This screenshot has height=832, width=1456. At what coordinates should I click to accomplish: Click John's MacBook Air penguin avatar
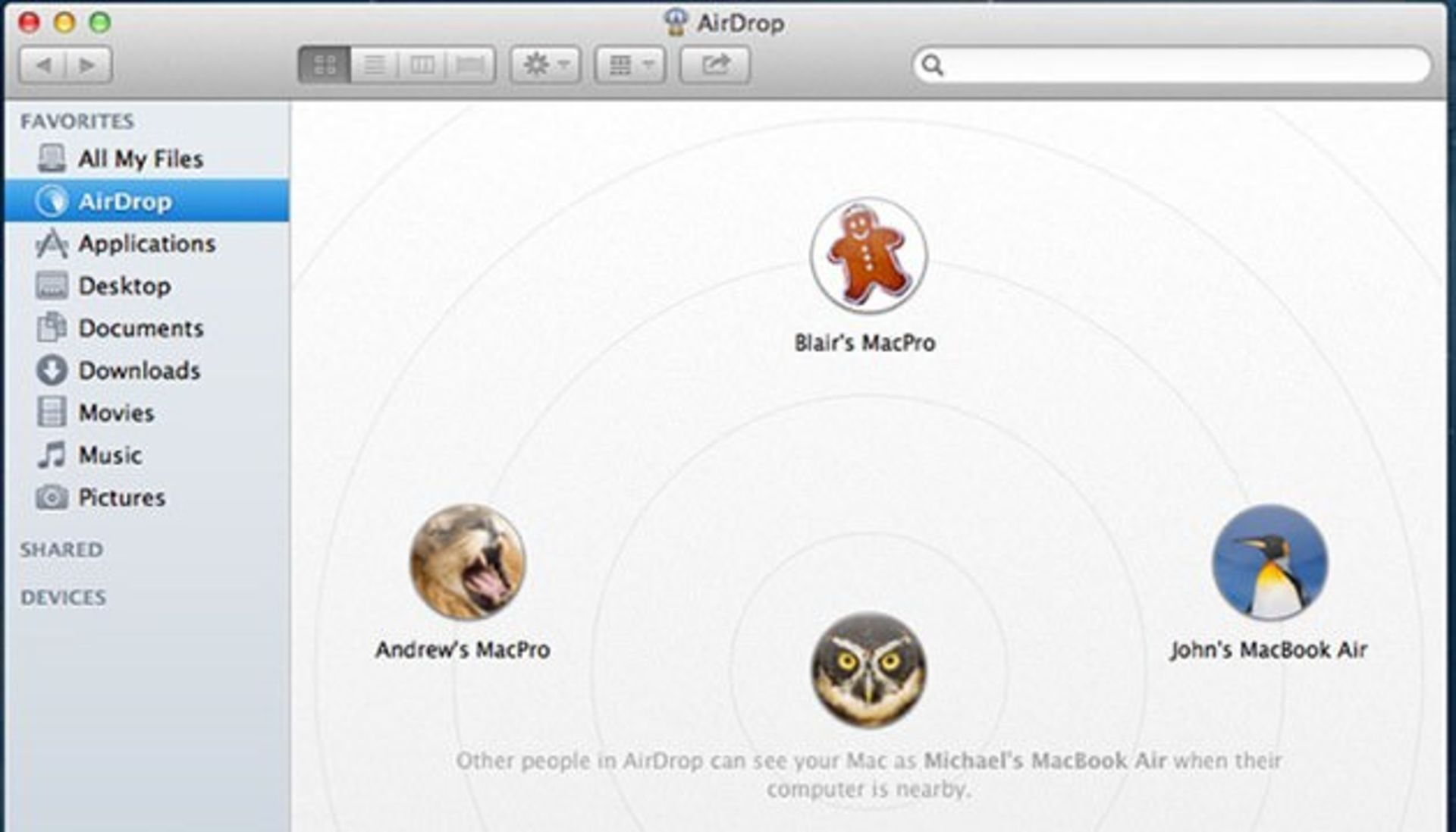pyautogui.click(x=1269, y=562)
